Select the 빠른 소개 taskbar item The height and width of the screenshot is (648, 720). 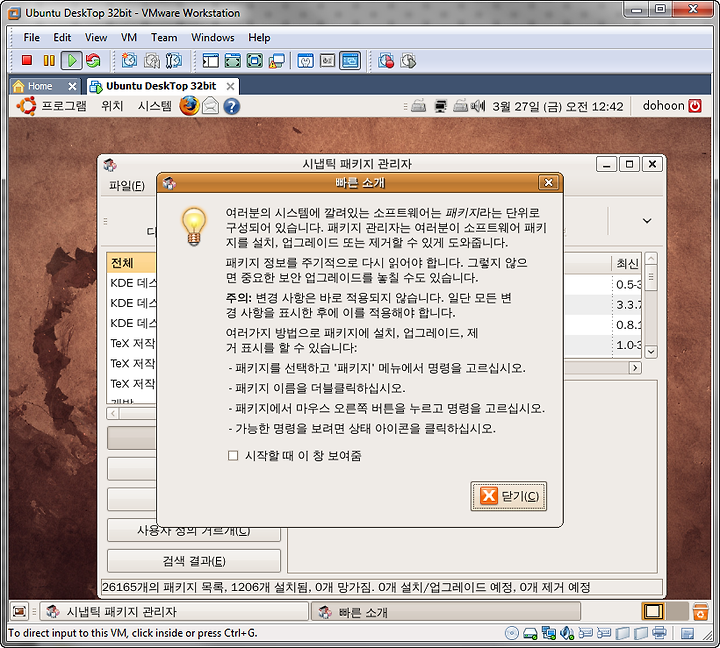click(x=446, y=612)
